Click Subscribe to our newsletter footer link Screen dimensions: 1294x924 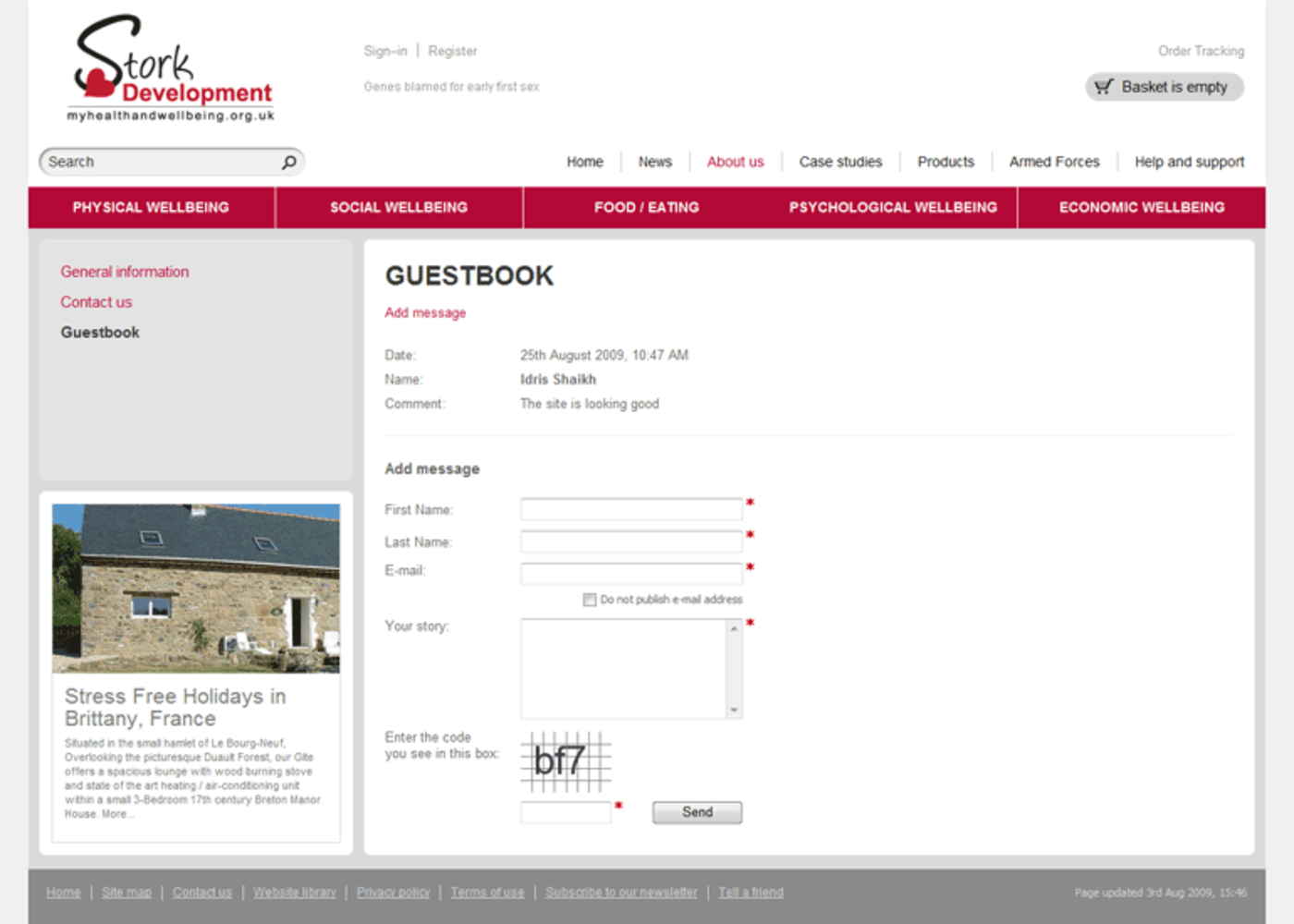[621, 893]
